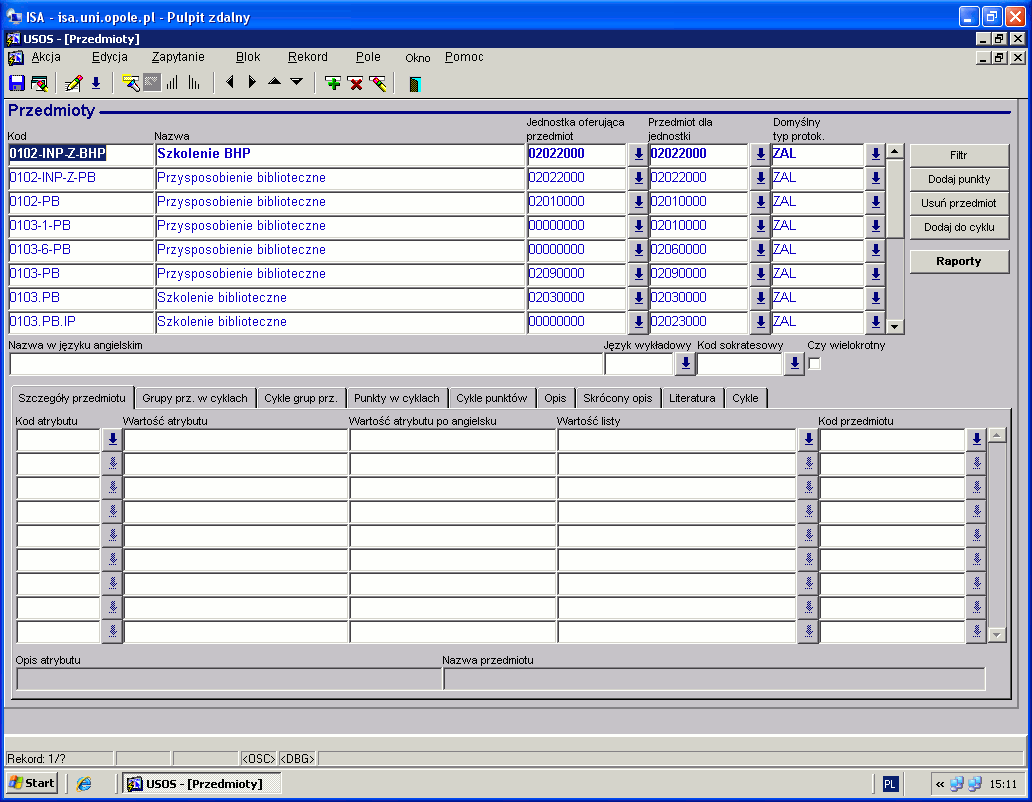
Task: Delete record with red X icon
Action: click(x=355, y=84)
